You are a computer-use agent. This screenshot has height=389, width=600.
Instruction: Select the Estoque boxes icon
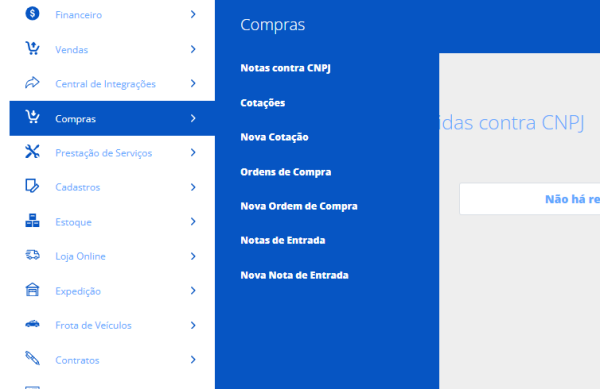(x=32, y=221)
